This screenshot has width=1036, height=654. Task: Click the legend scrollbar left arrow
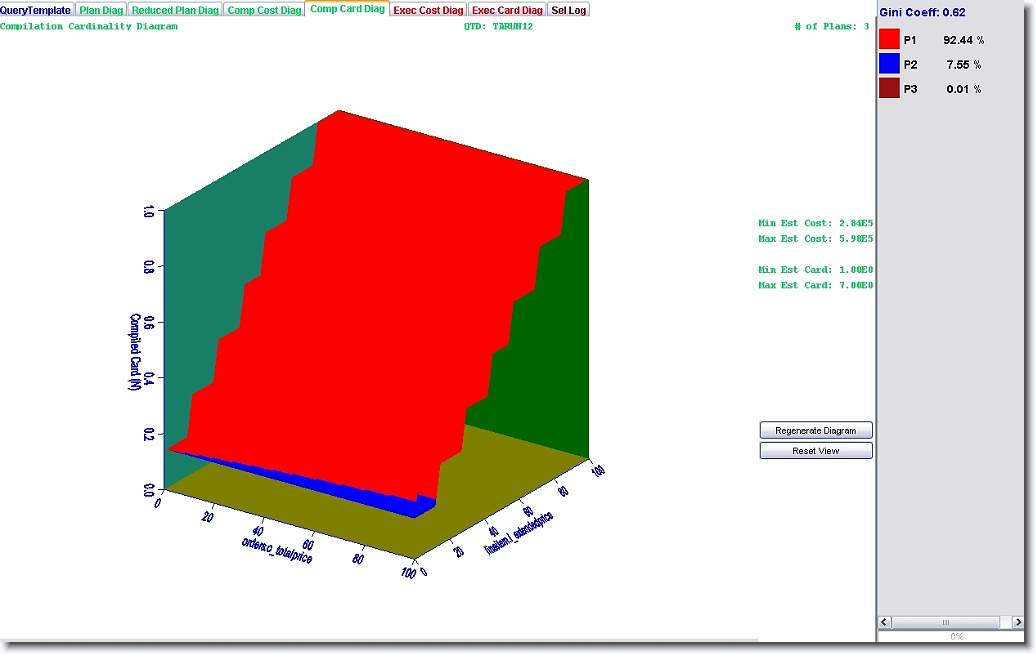[886, 622]
